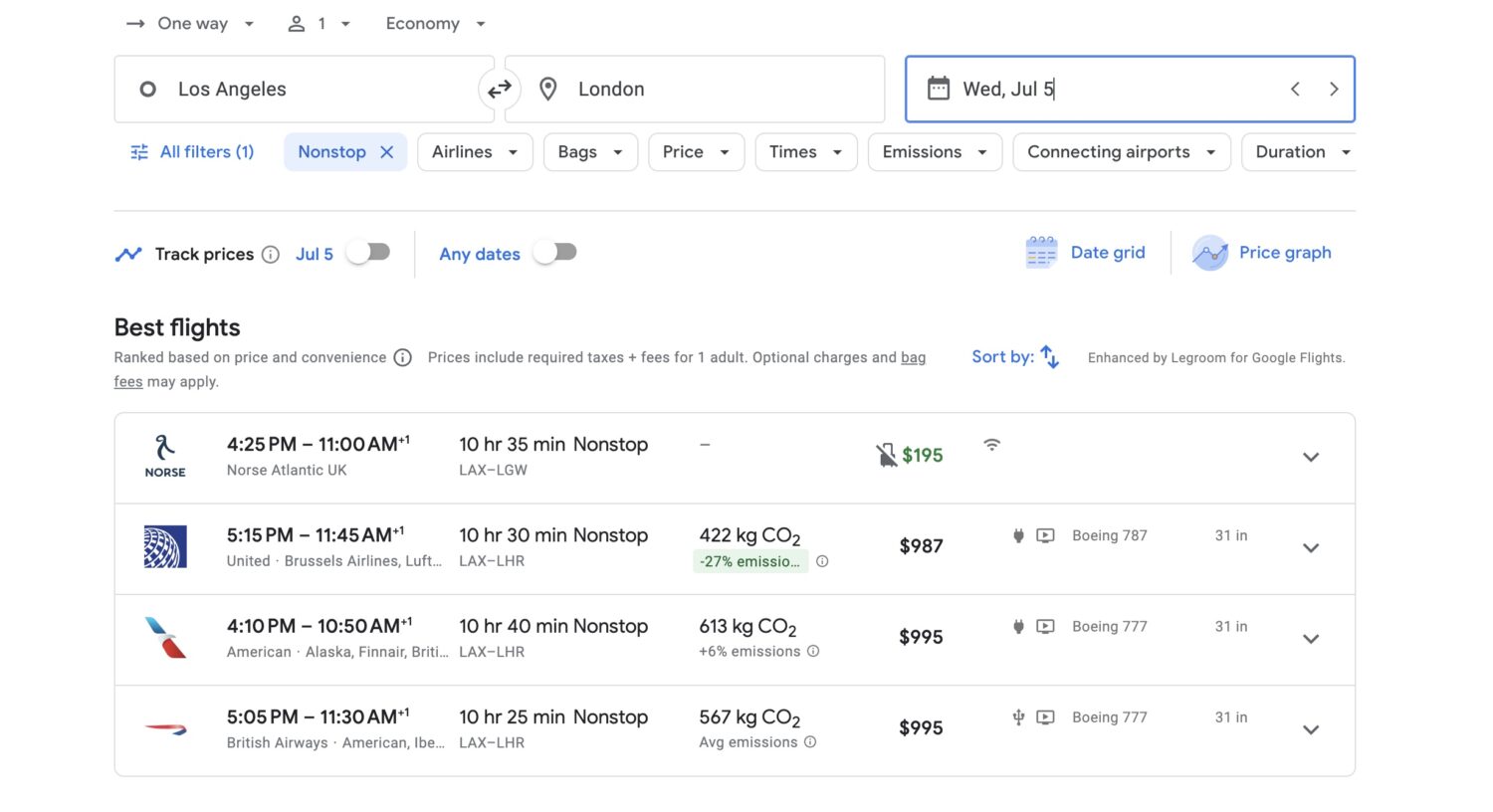Screen dimensions: 1493x812
Task: Open the Economy cabin class dropdown
Action: [435, 24]
